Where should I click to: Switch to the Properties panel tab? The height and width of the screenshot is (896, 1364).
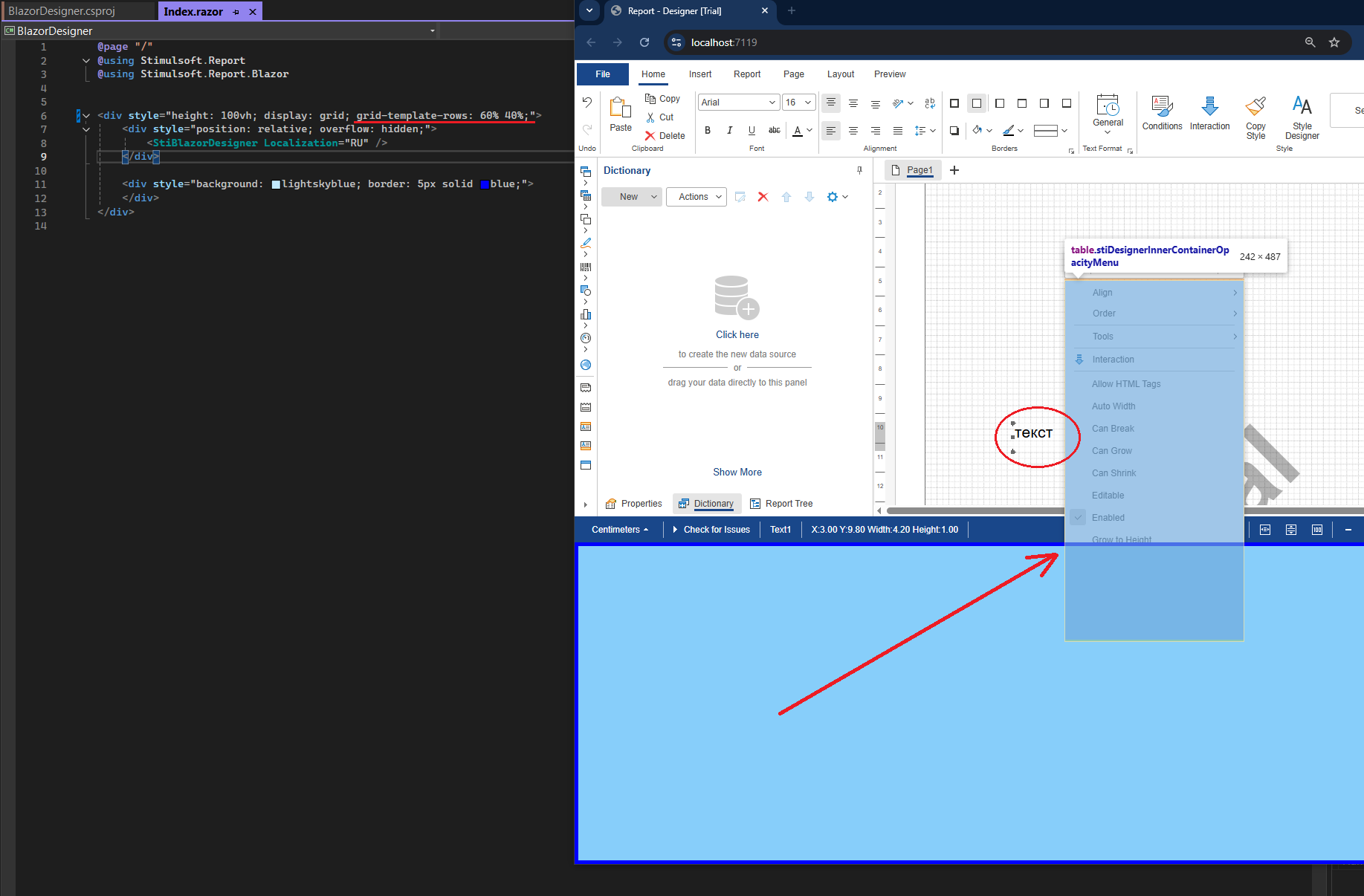(633, 504)
